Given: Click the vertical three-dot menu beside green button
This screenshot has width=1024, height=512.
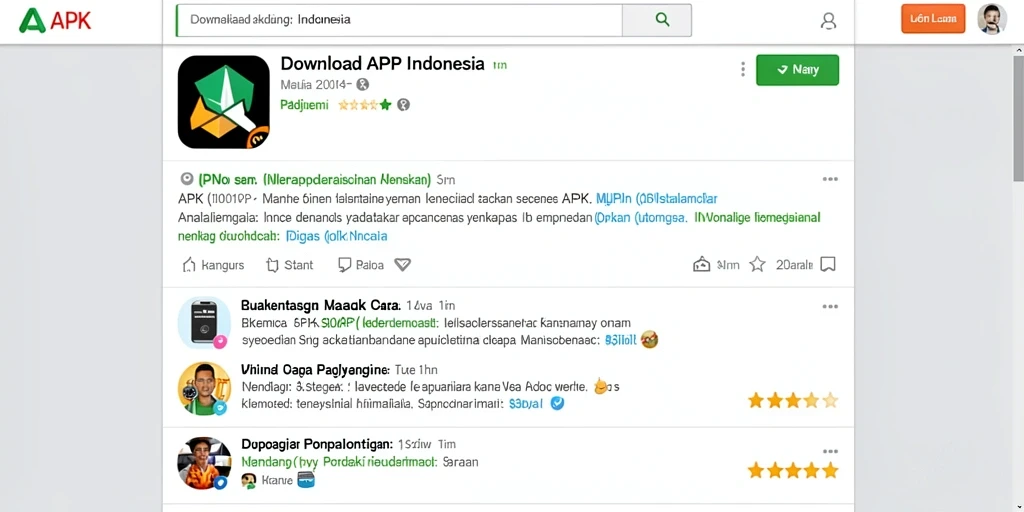Looking at the screenshot, I should point(743,69).
